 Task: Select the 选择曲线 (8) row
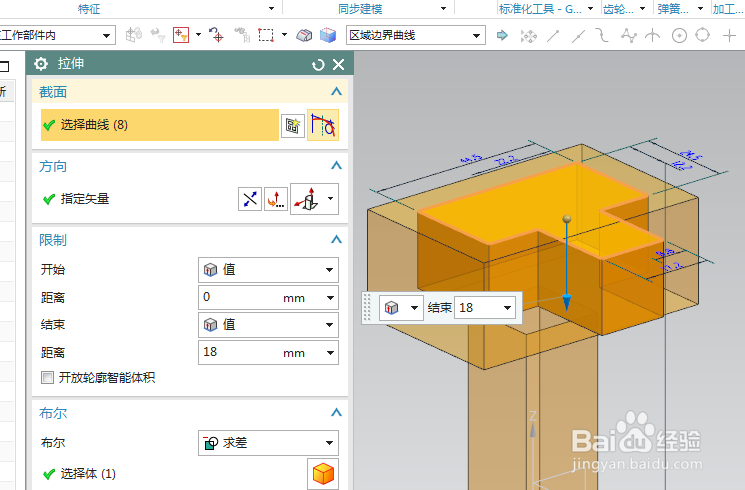pos(160,125)
